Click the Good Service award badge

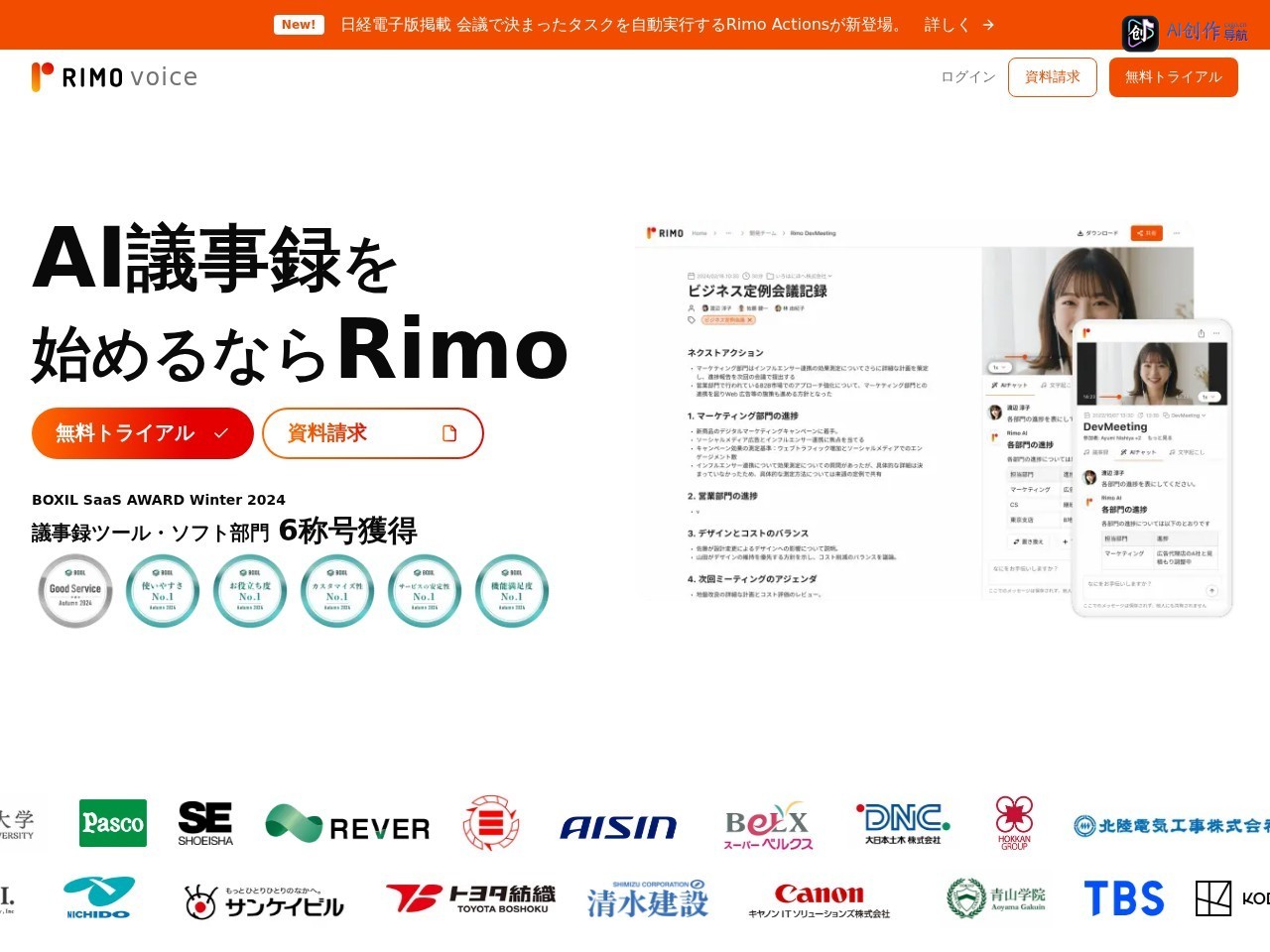[x=75, y=591]
